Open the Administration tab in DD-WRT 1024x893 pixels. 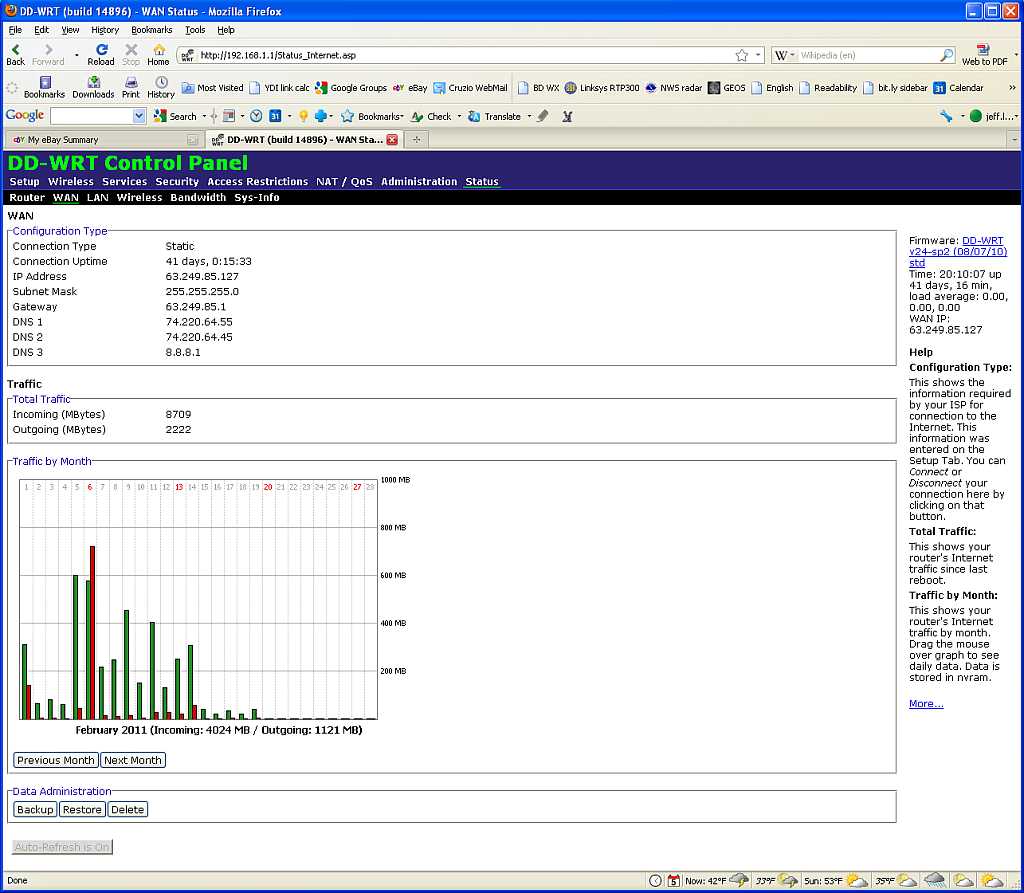pyautogui.click(x=419, y=182)
